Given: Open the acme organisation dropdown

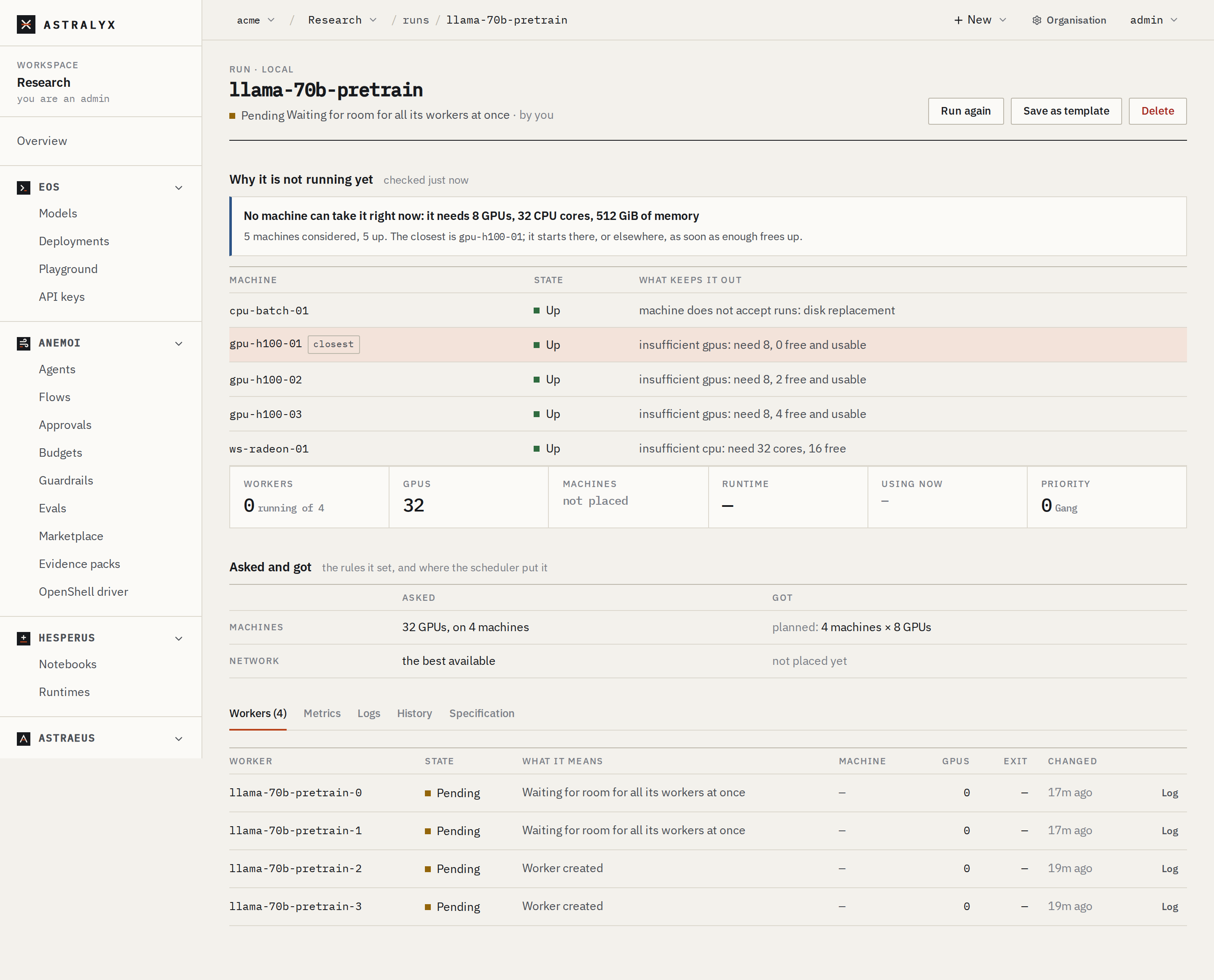Looking at the screenshot, I should [x=256, y=20].
